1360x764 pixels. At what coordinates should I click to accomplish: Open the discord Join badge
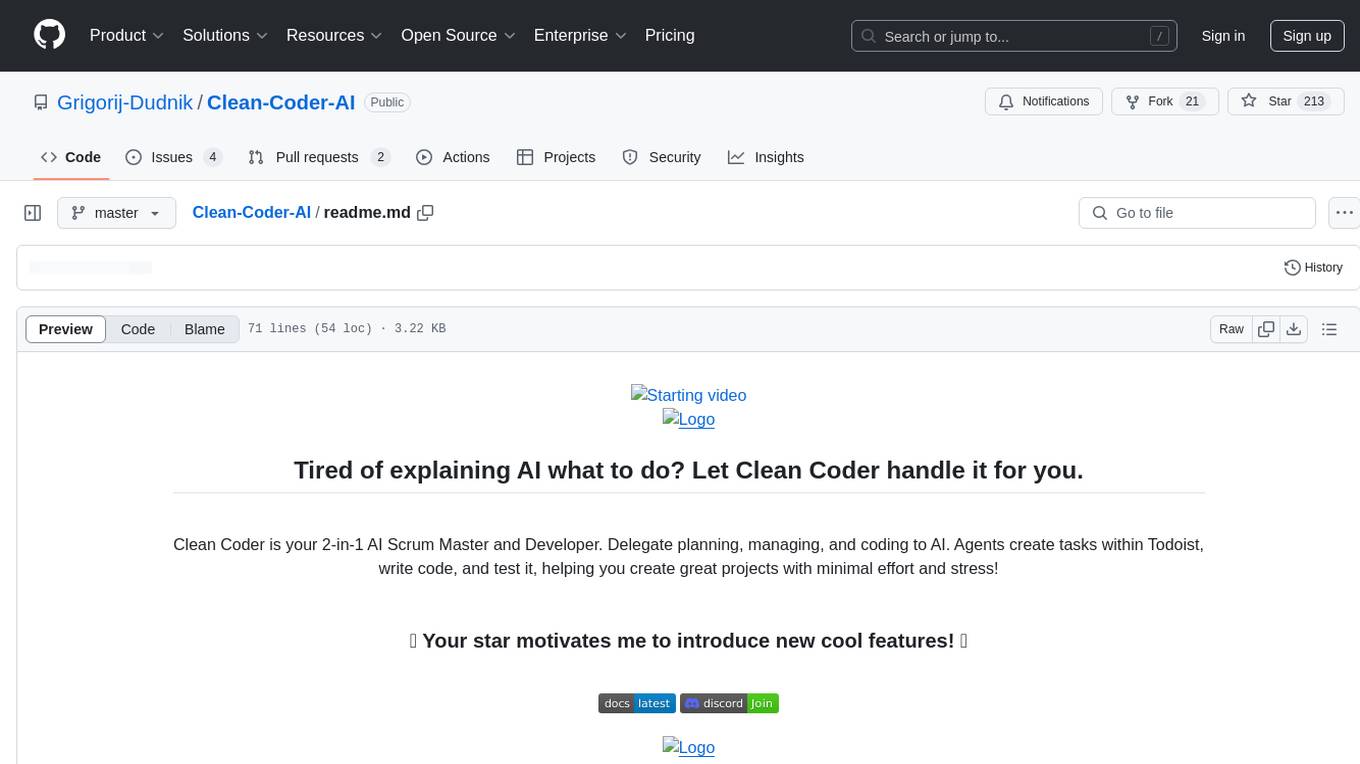[x=729, y=703]
